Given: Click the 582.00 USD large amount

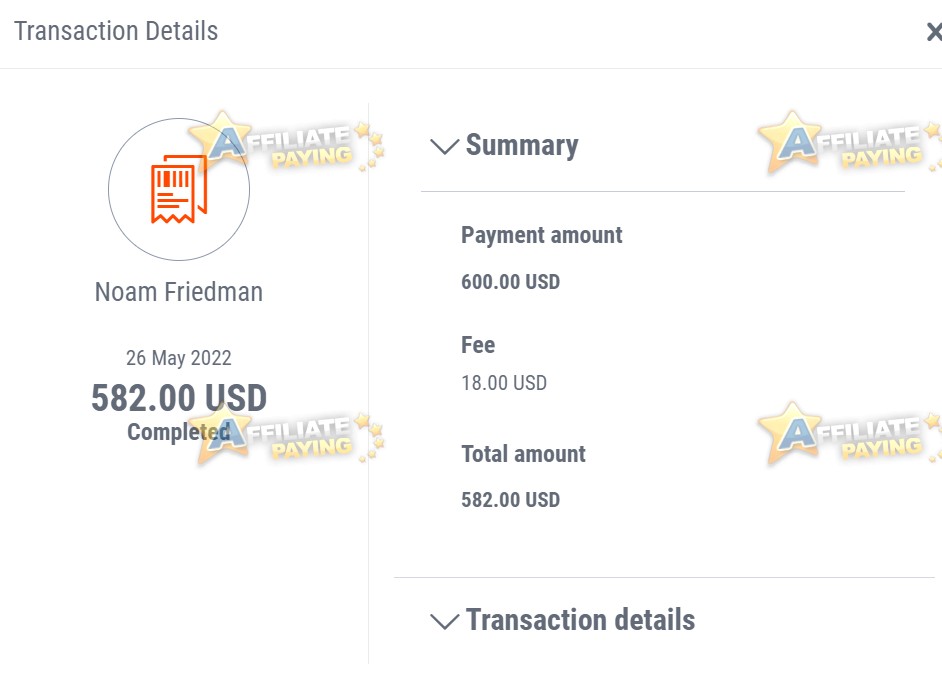Looking at the screenshot, I should 178,398.
